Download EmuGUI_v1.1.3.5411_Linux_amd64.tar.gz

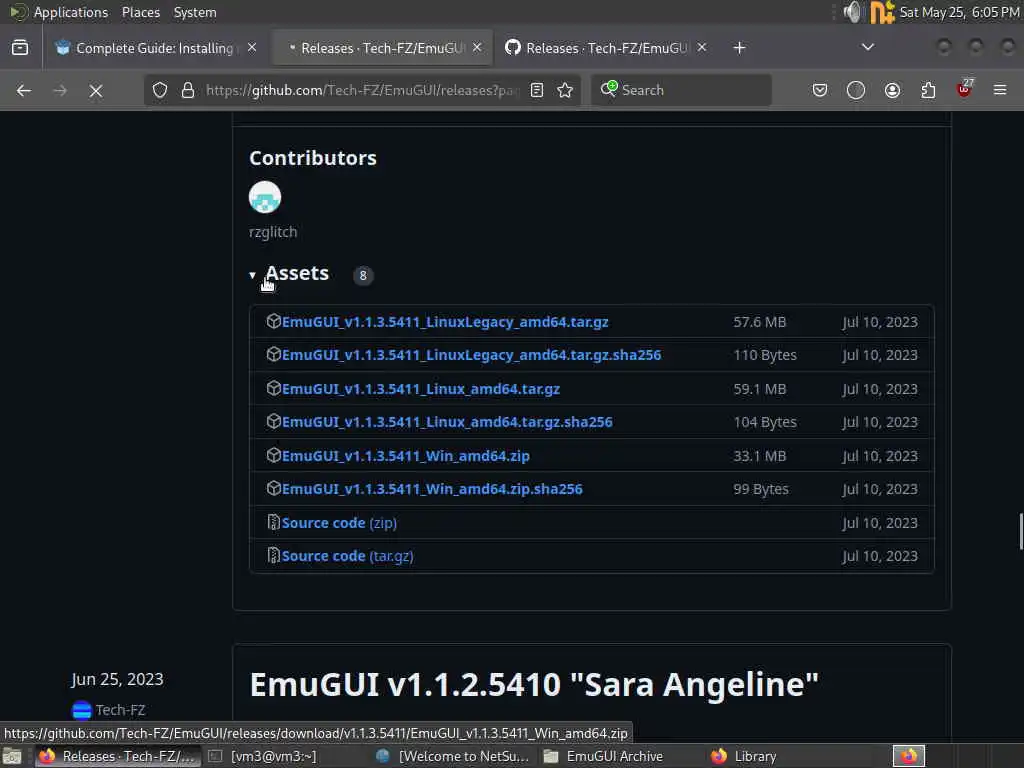pos(421,389)
